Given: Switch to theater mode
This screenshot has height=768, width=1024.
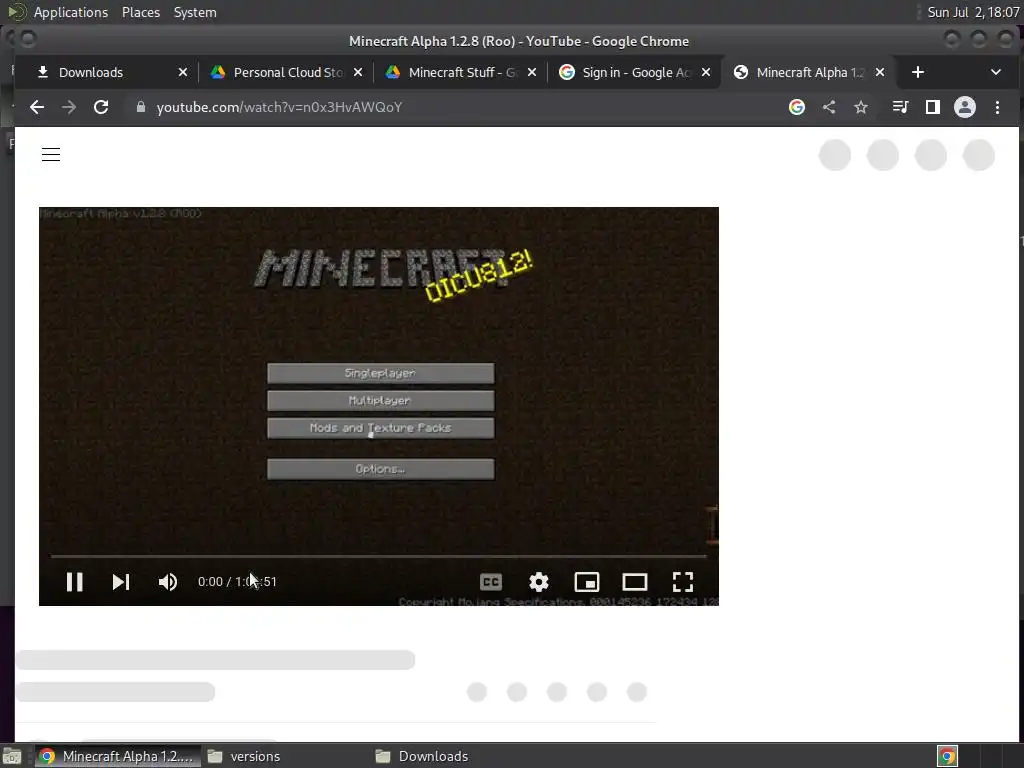Looking at the screenshot, I should click(635, 582).
